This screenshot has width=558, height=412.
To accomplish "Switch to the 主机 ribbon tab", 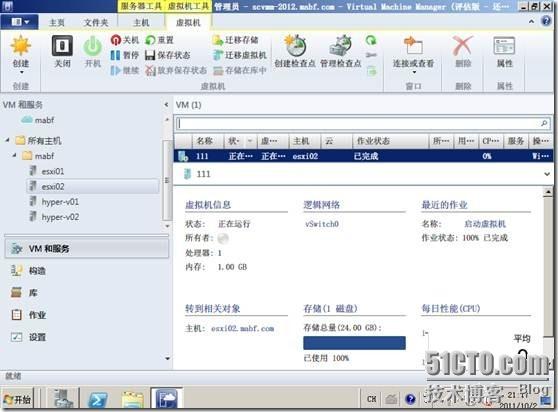I will pos(141,23).
